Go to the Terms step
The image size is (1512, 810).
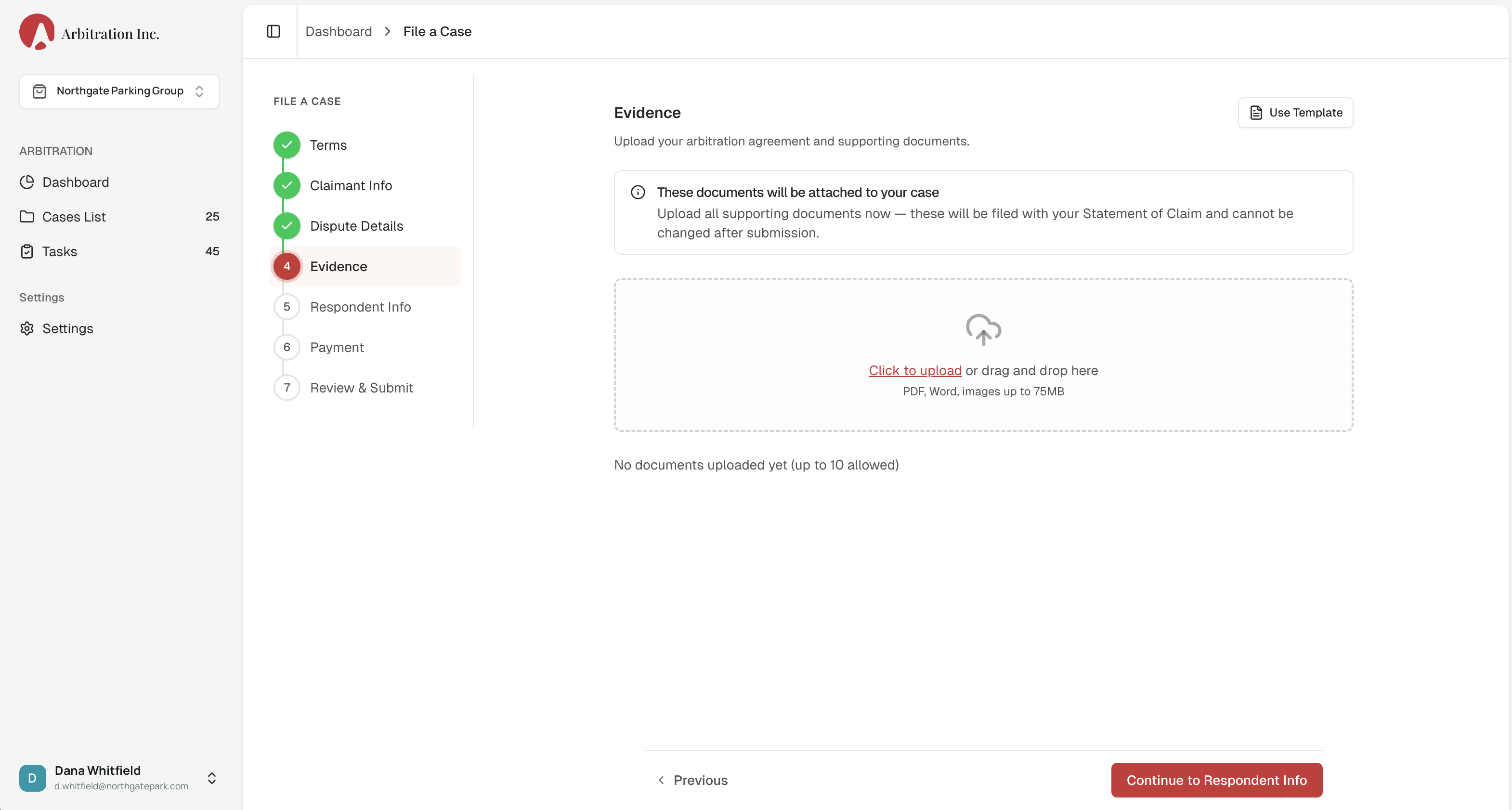point(328,145)
